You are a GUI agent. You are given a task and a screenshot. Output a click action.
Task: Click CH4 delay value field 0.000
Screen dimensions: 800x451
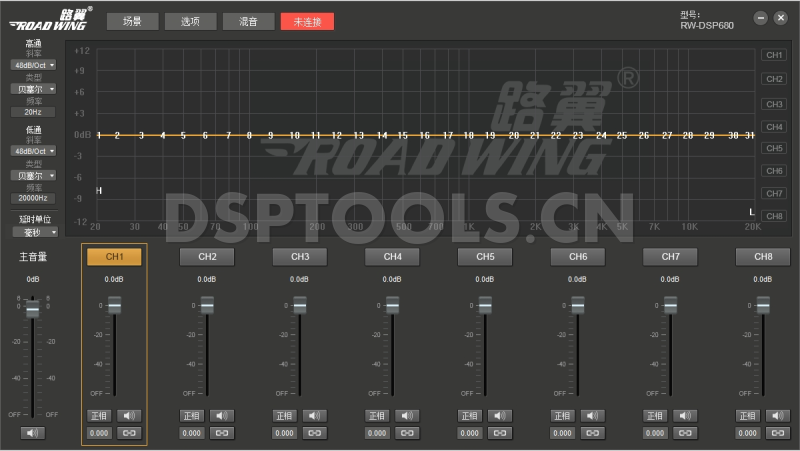pyautogui.click(x=377, y=433)
